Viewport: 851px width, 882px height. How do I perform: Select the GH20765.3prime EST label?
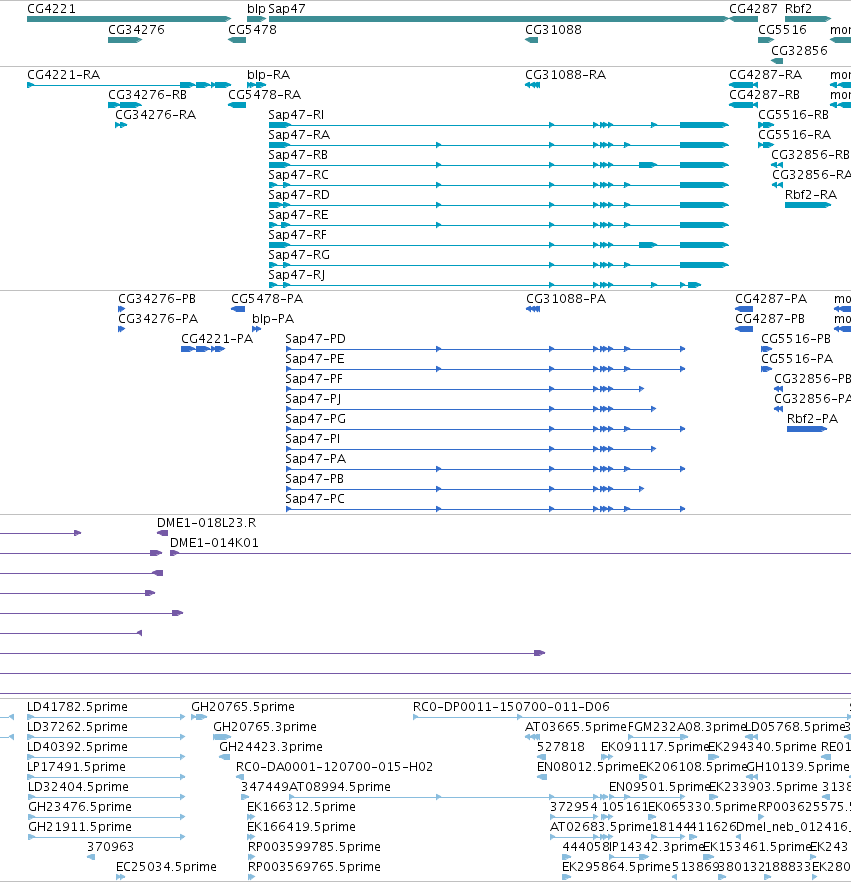(265, 727)
